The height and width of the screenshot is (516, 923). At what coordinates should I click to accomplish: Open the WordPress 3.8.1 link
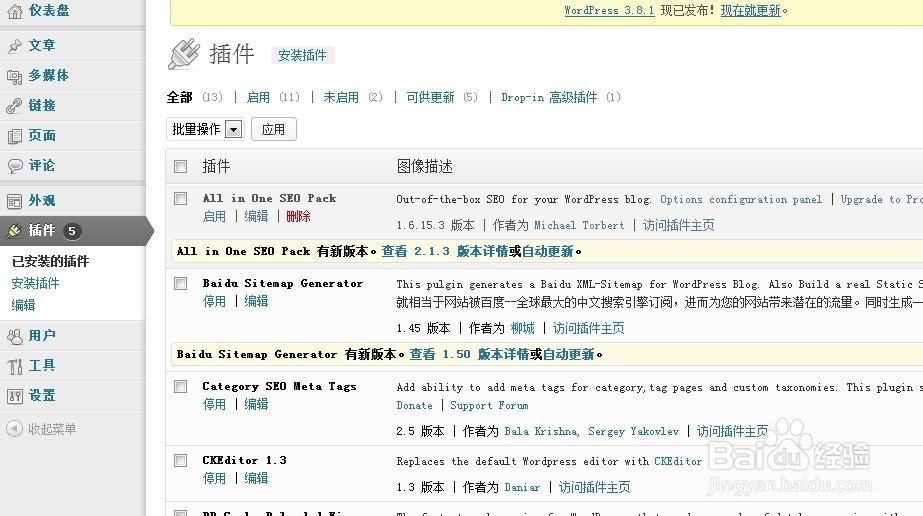pyautogui.click(x=609, y=11)
